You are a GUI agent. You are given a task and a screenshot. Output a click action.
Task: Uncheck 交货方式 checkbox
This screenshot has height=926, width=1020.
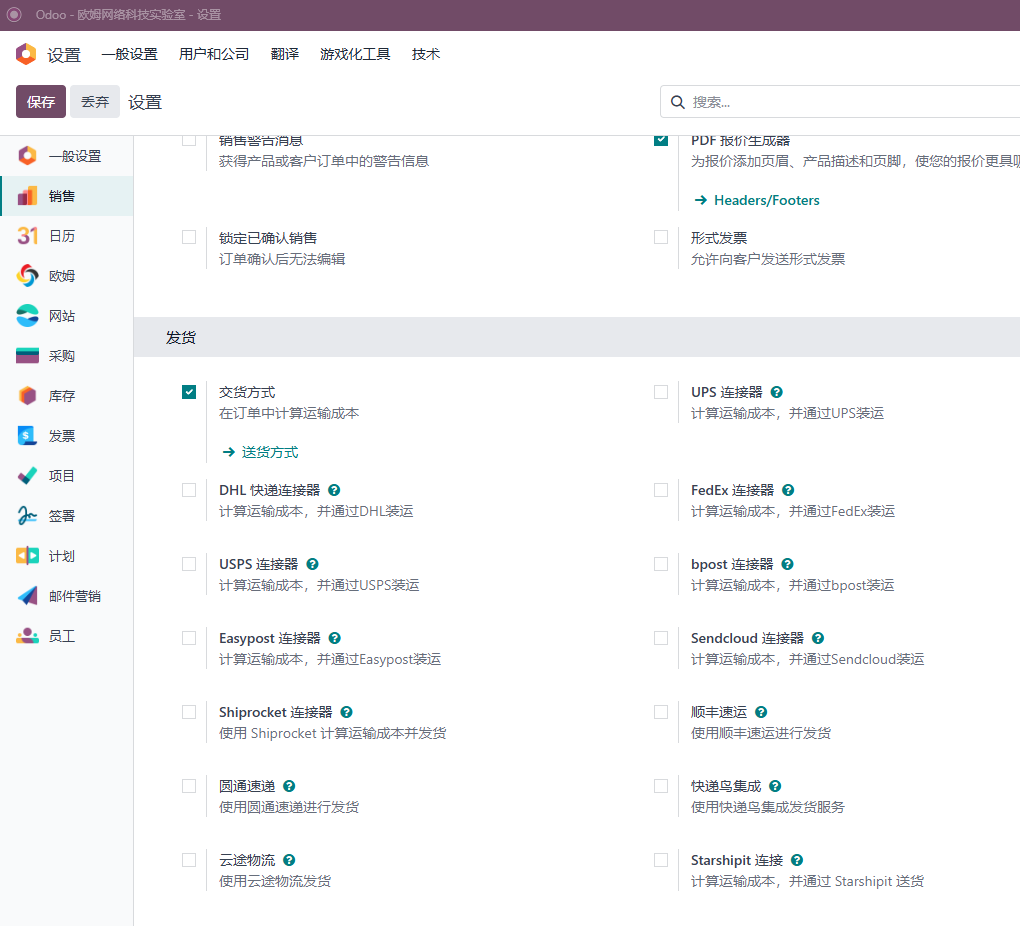(x=189, y=392)
